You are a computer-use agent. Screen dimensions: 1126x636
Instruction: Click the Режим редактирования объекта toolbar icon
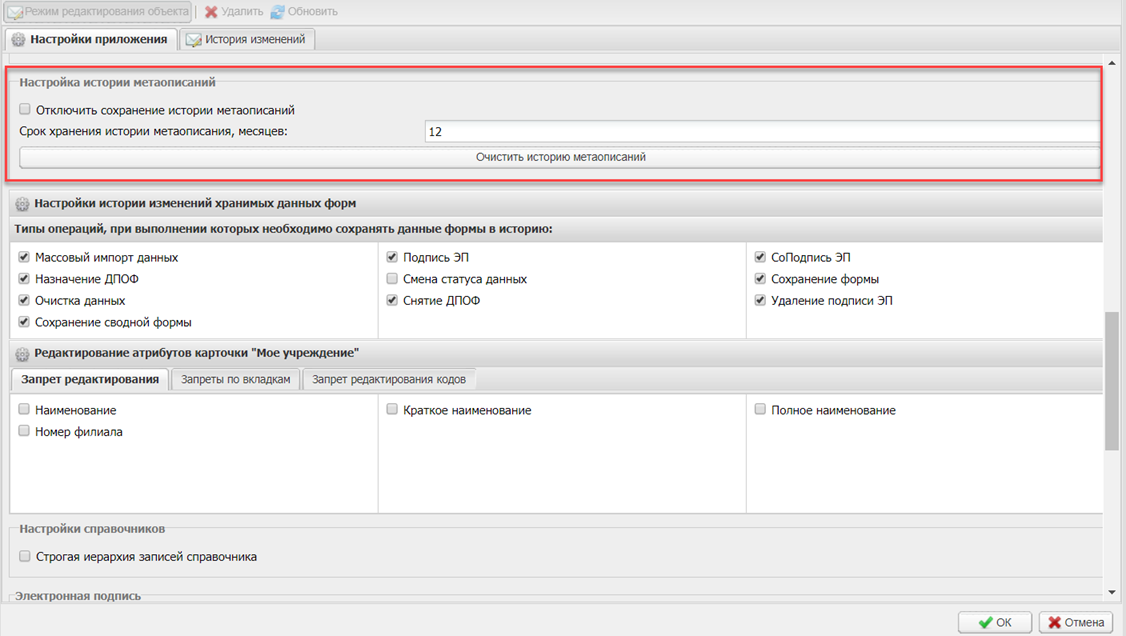16,12
